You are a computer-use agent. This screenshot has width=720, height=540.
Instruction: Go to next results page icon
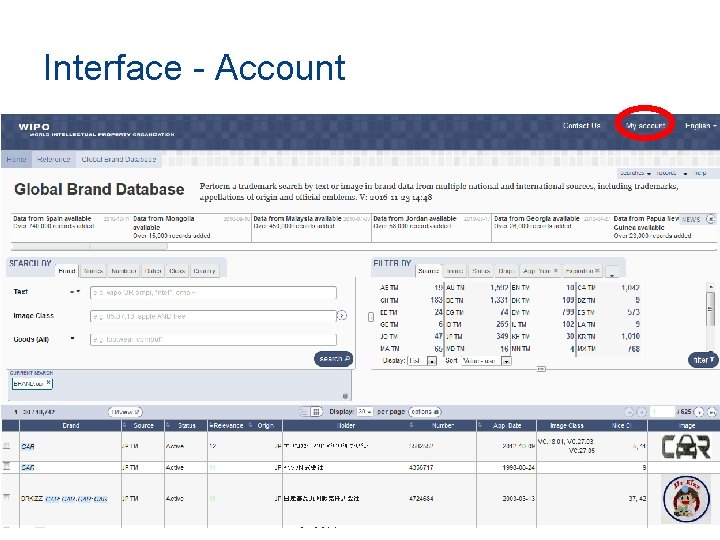pos(699,412)
